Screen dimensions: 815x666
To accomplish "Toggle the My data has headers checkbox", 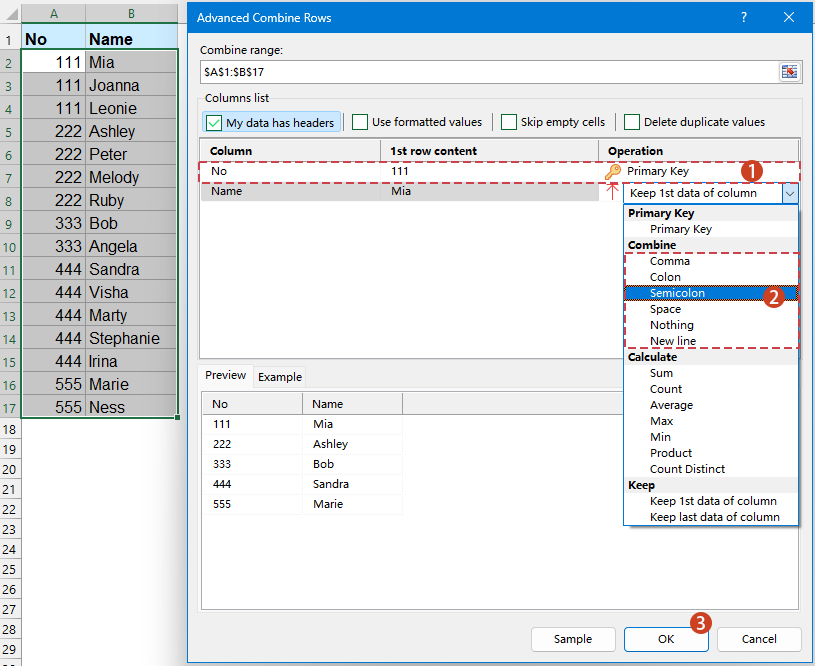I will point(214,122).
